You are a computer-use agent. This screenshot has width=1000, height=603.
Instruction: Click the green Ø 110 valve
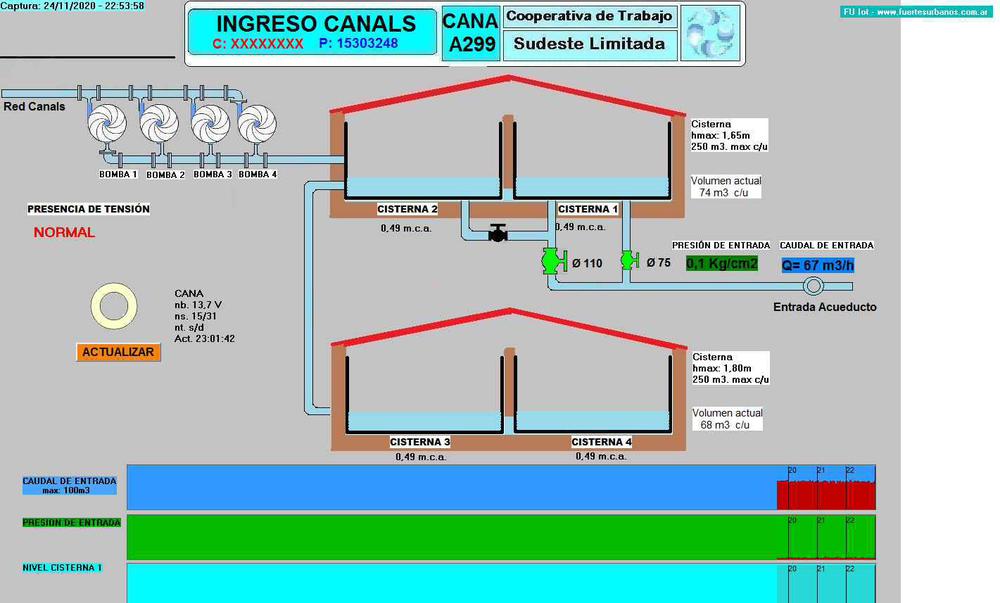(554, 261)
